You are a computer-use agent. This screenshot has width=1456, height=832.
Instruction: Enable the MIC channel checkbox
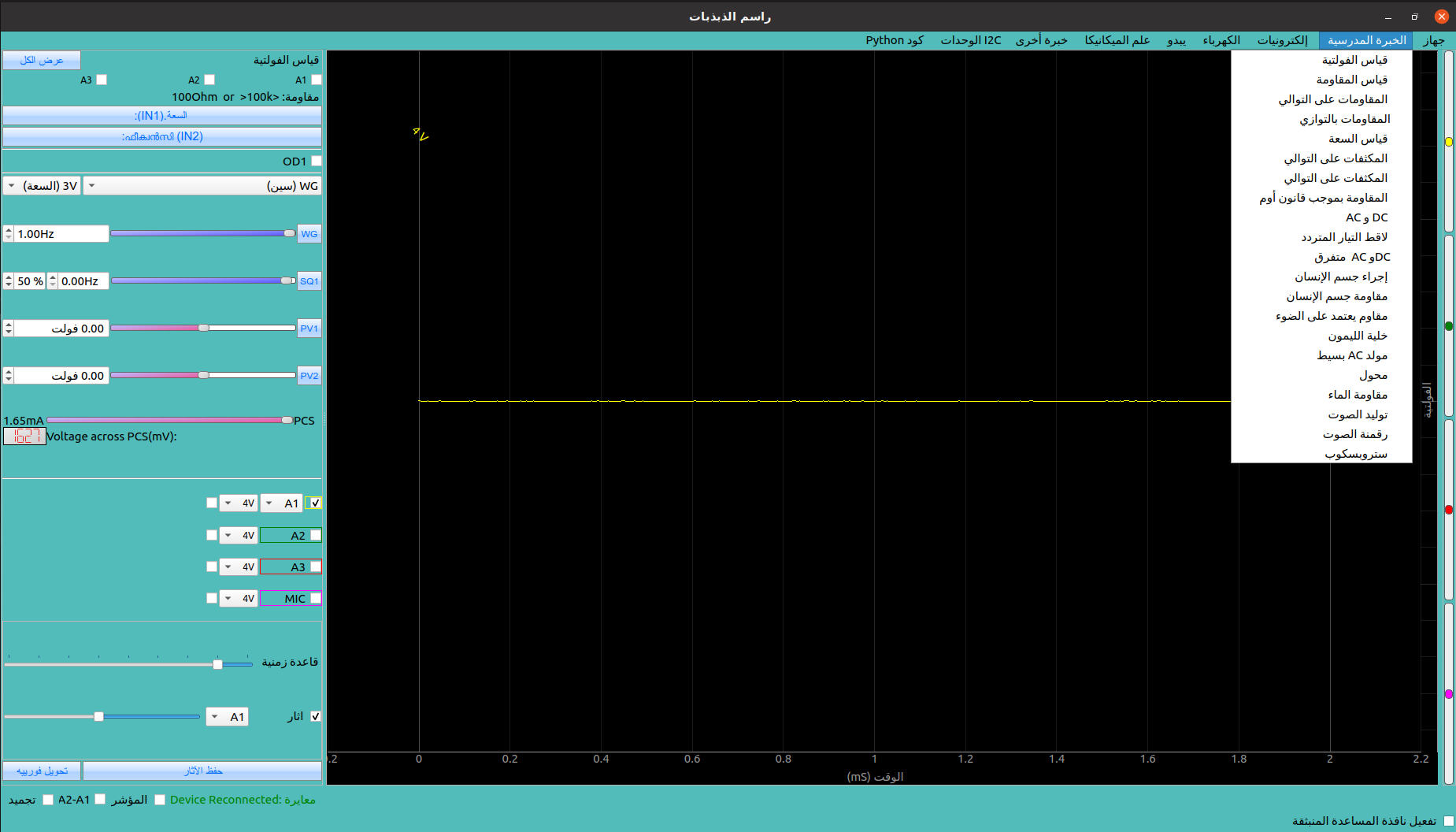coord(316,599)
